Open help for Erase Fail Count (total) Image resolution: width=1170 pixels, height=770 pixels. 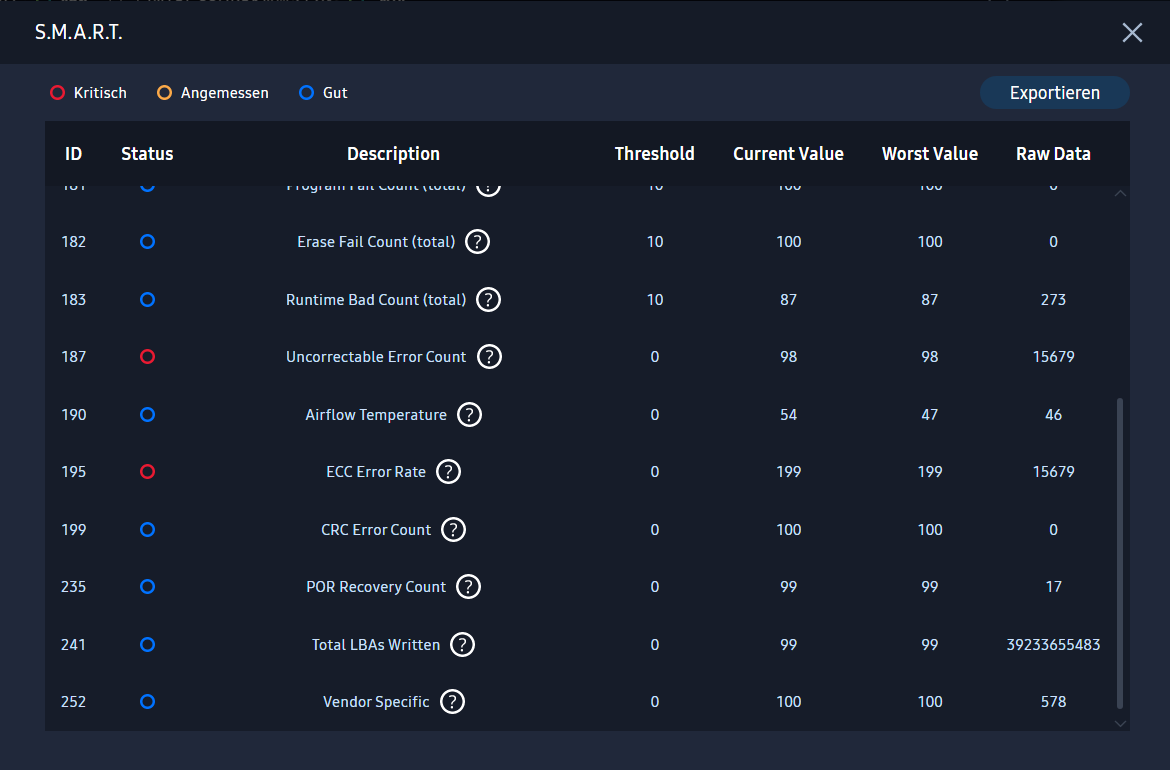(x=478, y=242)
